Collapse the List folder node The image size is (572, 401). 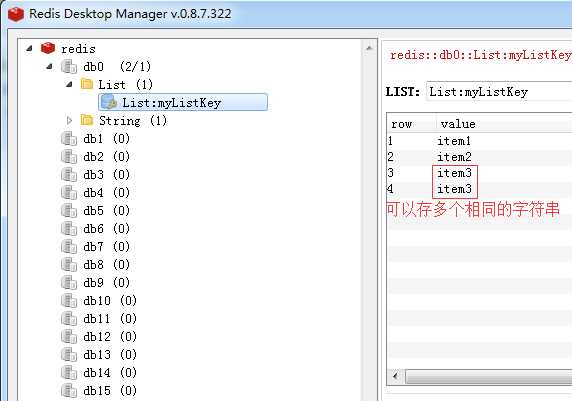[x=69, y=84]
